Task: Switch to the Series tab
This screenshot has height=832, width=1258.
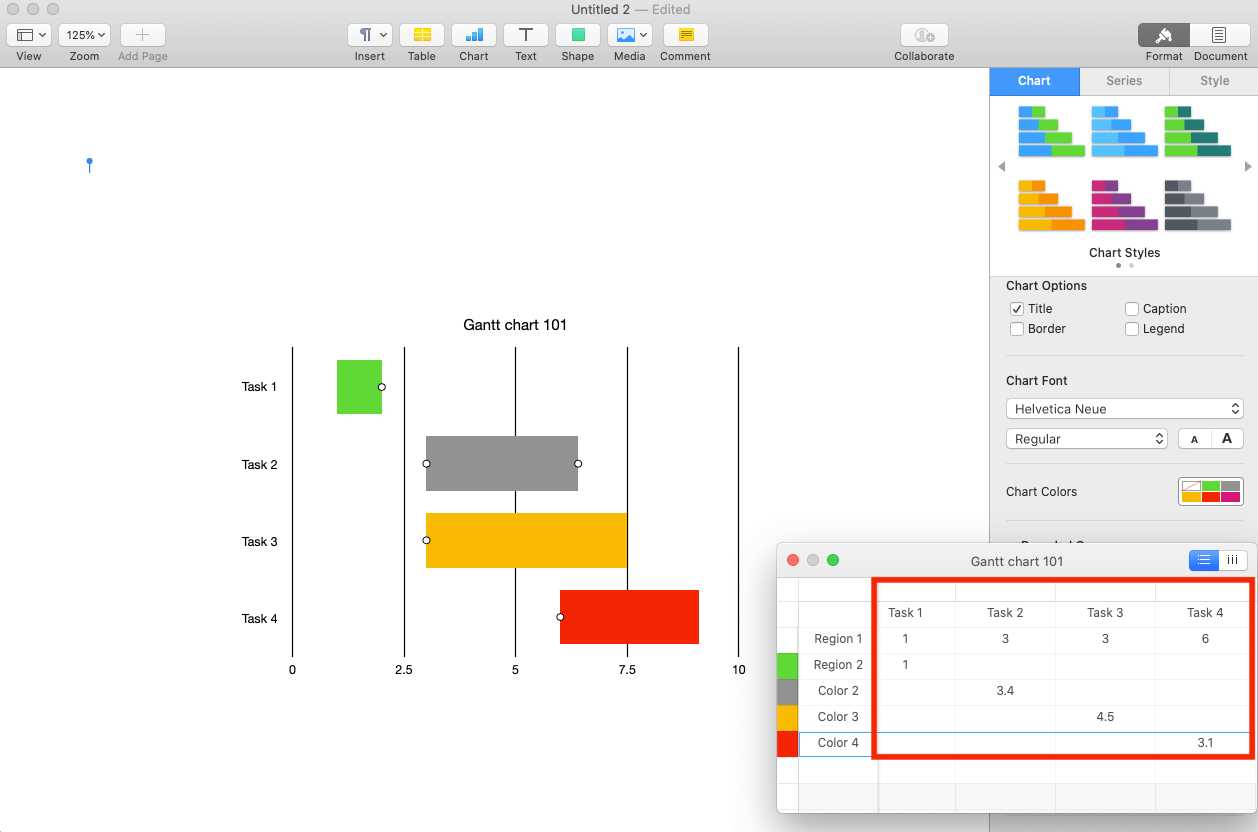Action: pyautogui.click(x=1123, y=80)
